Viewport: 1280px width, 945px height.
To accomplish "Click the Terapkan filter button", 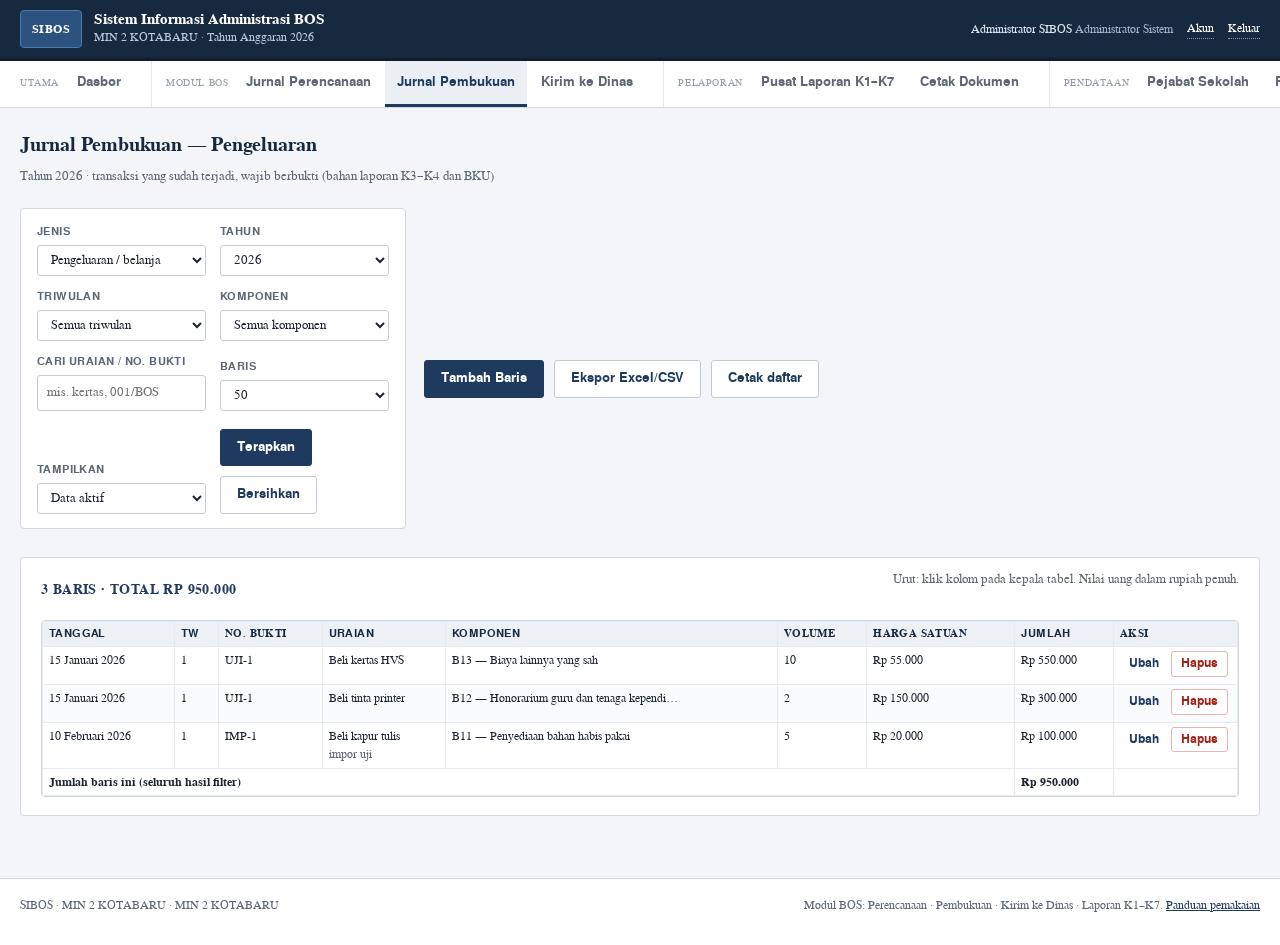I will (x=266, y=447).
